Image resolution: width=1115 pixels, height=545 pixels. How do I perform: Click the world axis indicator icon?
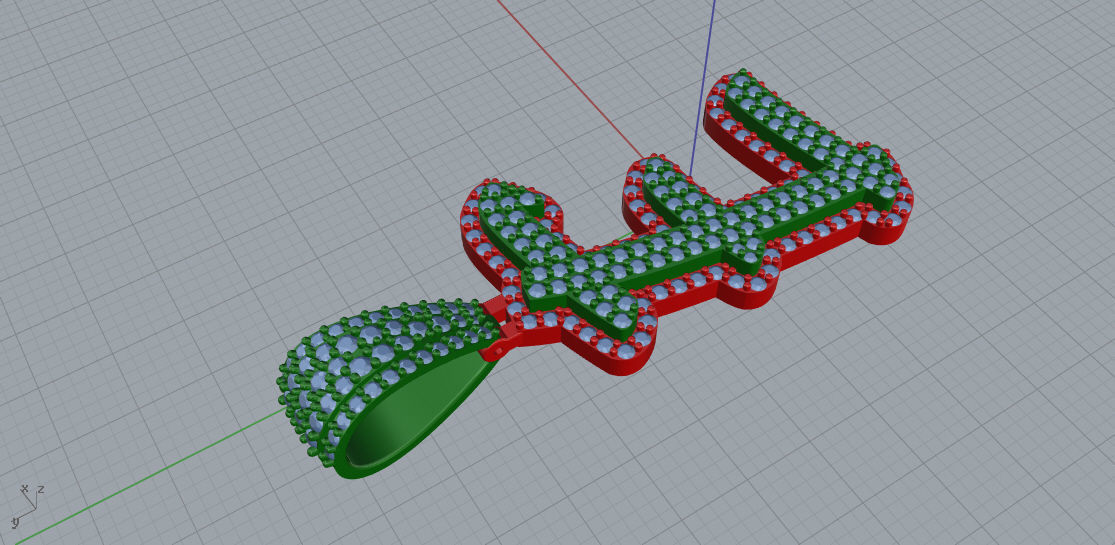pos(28,504)
